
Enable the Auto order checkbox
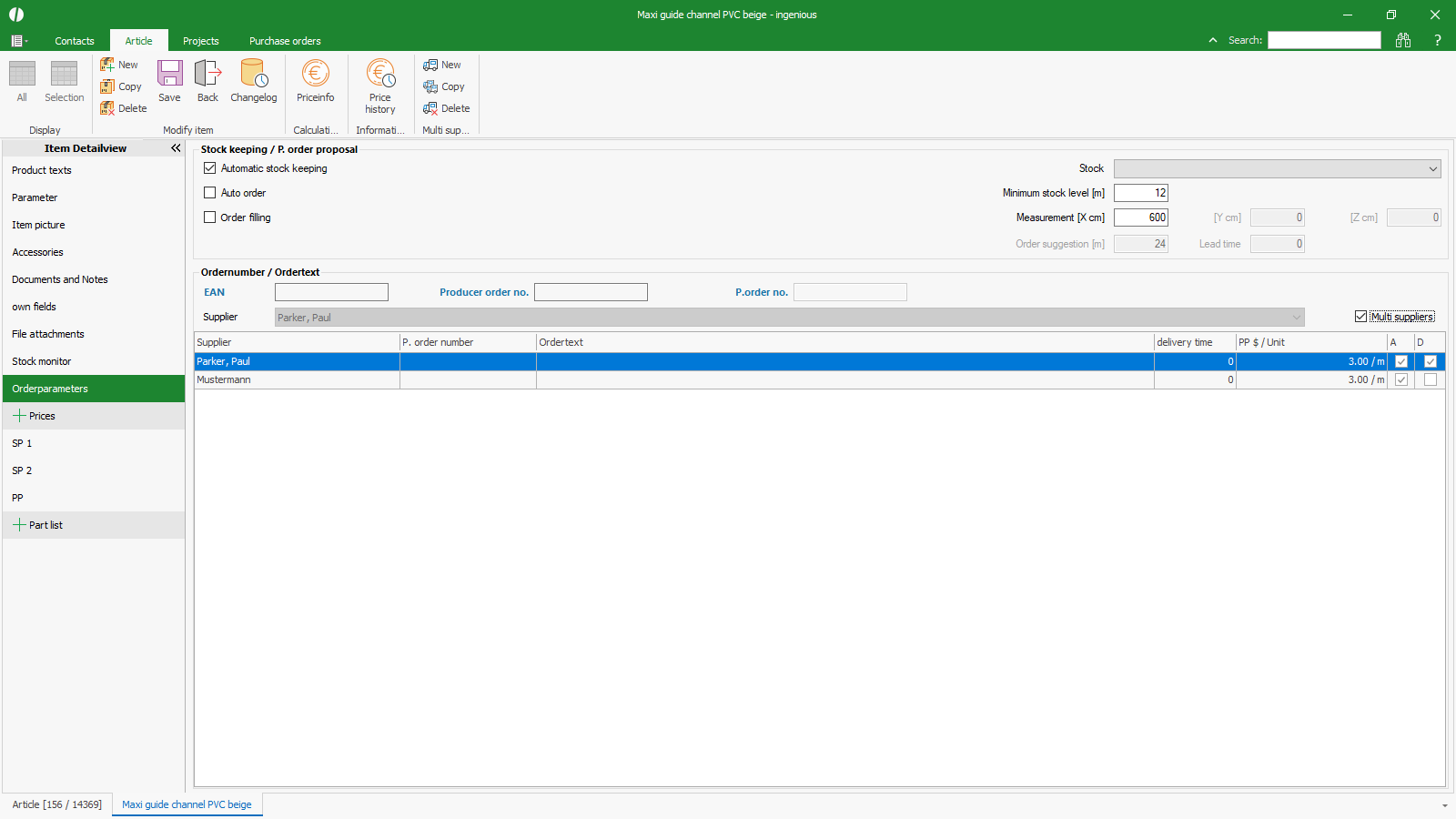pyautogui.click(x=210, y=193)
